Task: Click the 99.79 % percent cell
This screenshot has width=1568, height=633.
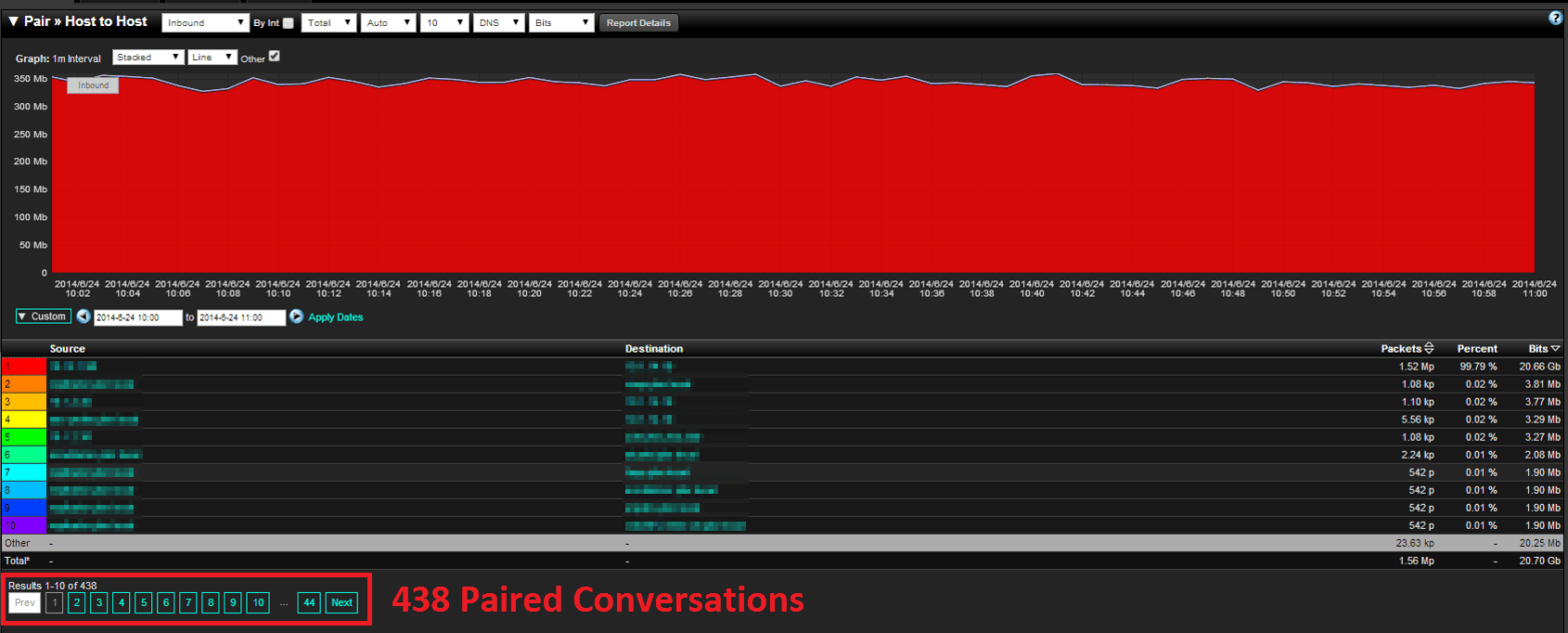Action: tap(1478, 367)
